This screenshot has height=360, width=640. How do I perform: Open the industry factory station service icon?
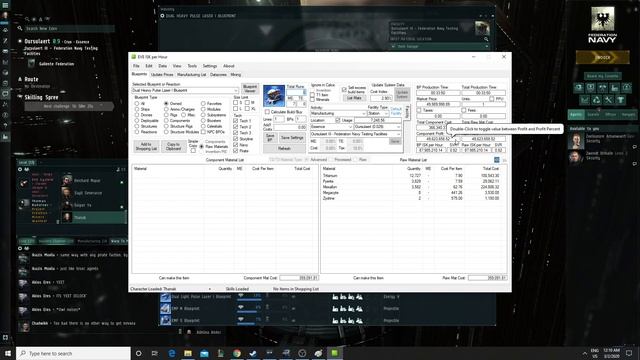tap(615, 87)
